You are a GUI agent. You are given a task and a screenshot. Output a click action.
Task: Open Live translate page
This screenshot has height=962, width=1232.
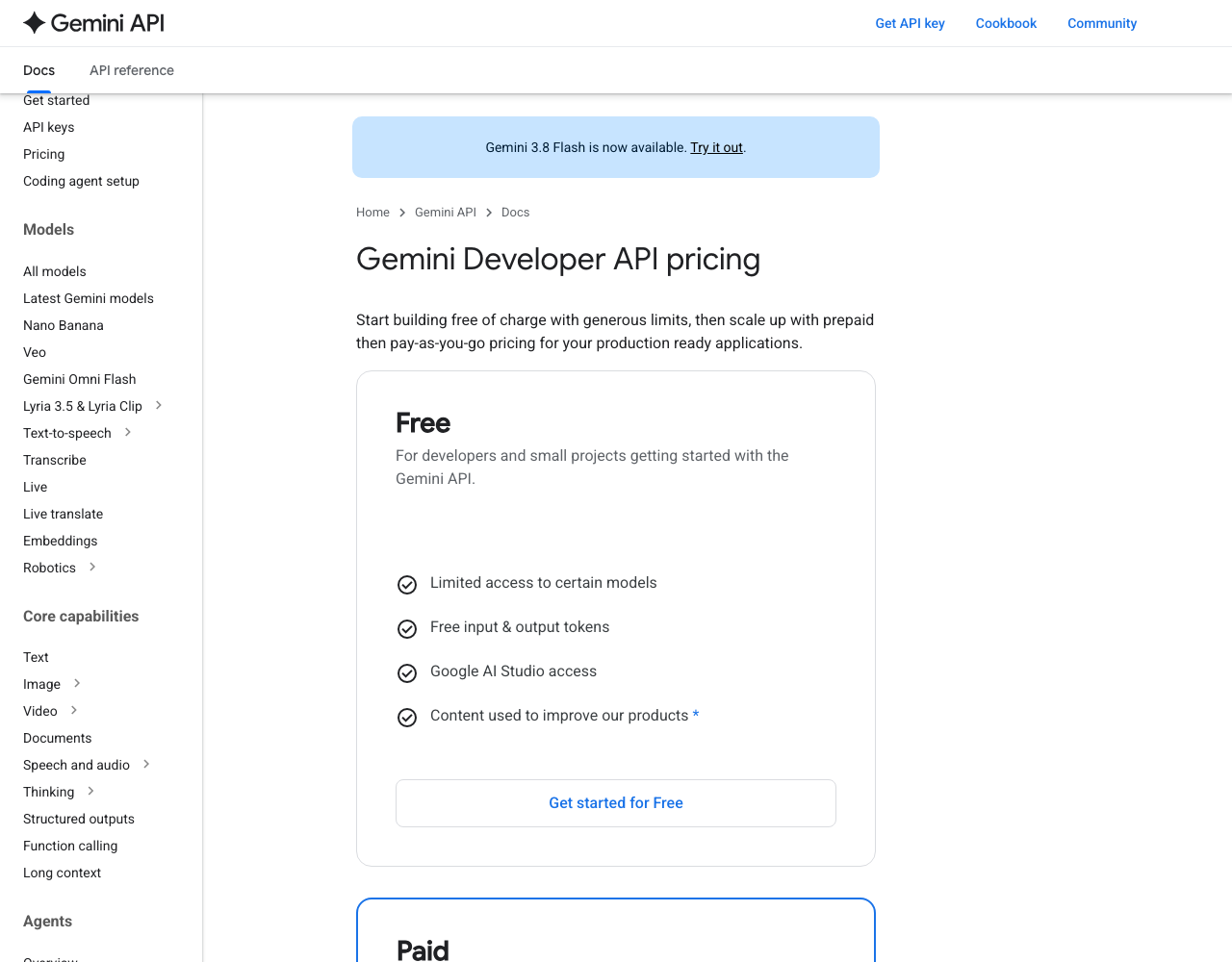63,514
